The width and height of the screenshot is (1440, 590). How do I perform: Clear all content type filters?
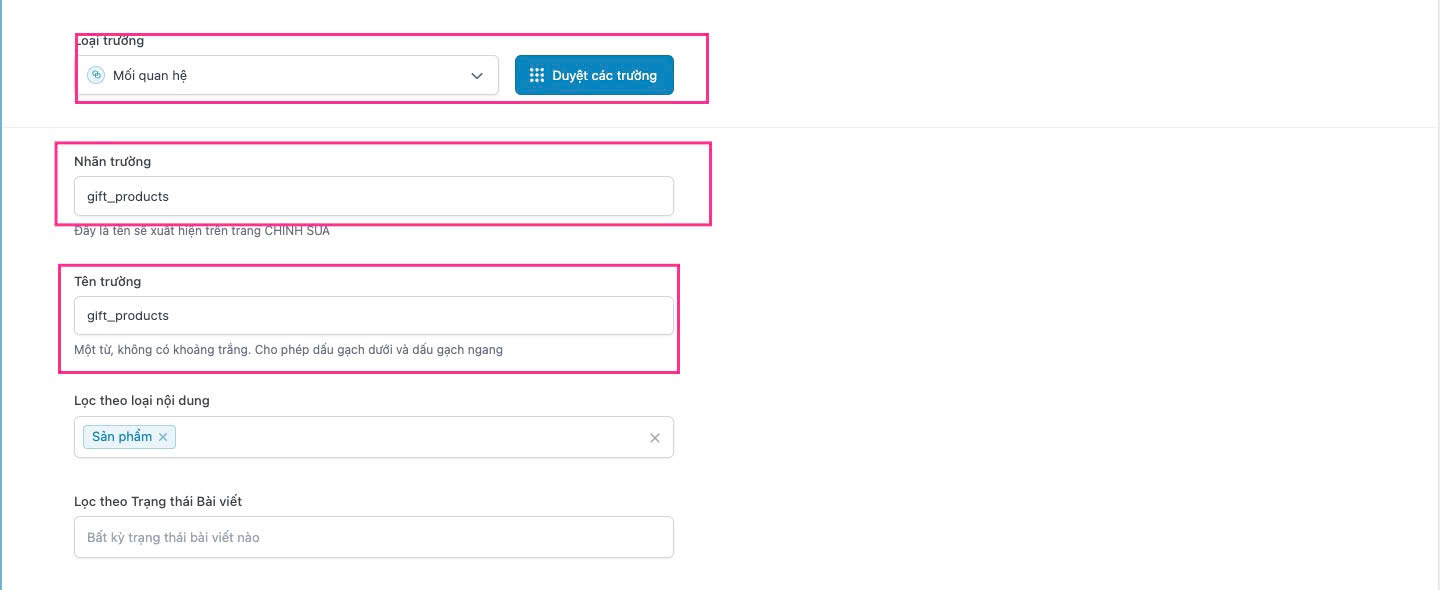[x=655, y=438]
